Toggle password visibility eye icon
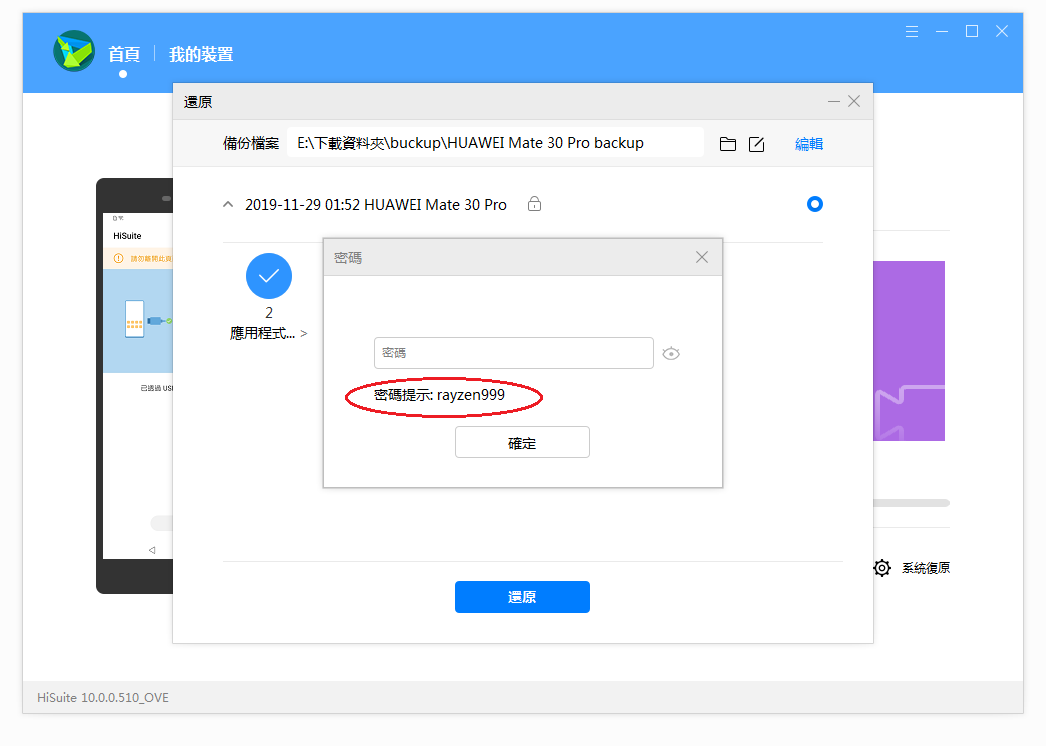The height and width of the screenshot is (746, 1046). click(671, 354)
